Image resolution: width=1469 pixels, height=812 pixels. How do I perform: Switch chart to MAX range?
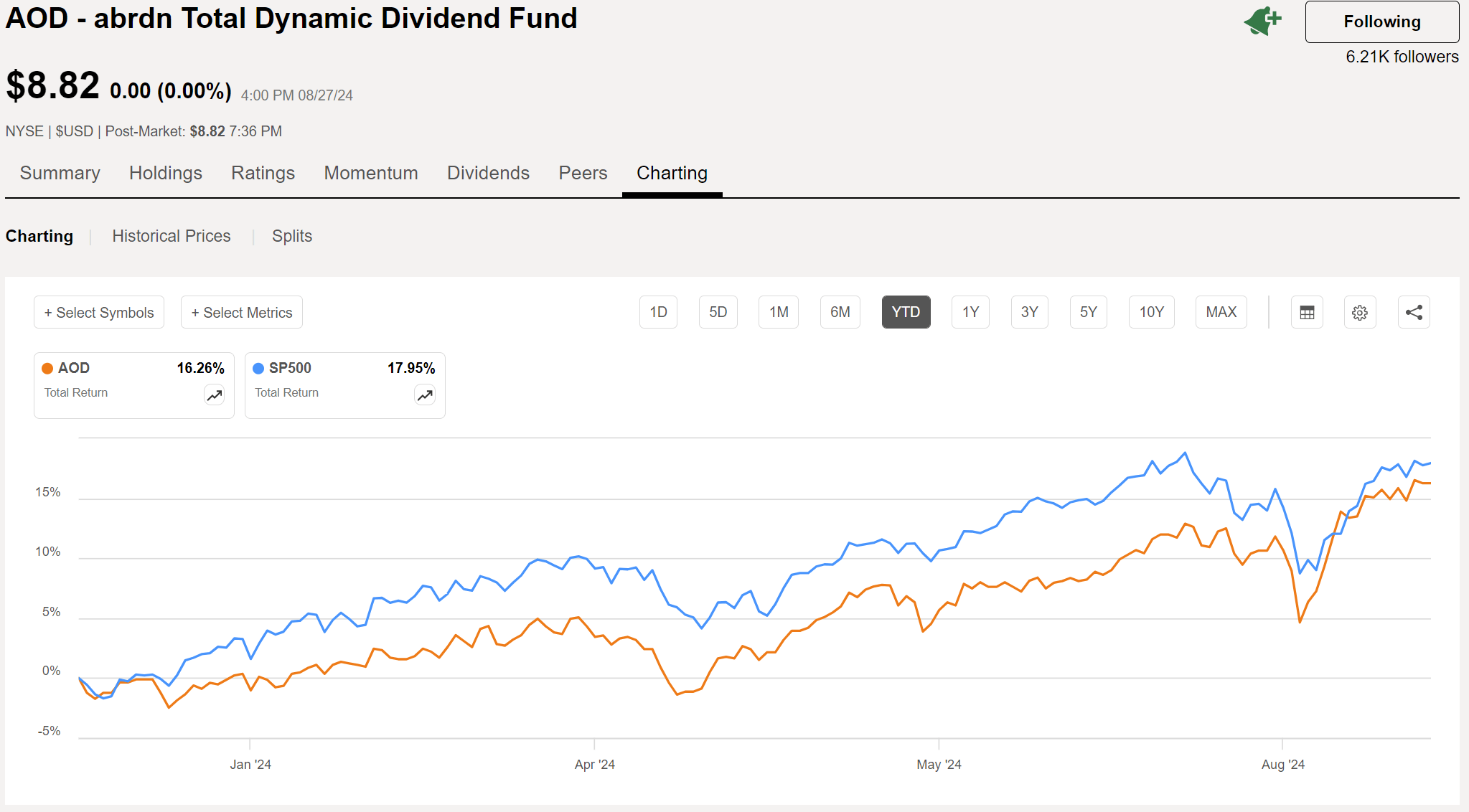click(1221, 312)
